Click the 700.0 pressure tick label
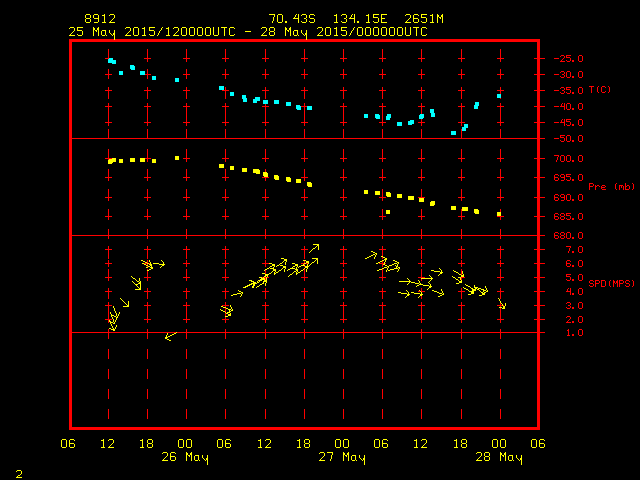640x480 pixels. [x=569, y=158]
